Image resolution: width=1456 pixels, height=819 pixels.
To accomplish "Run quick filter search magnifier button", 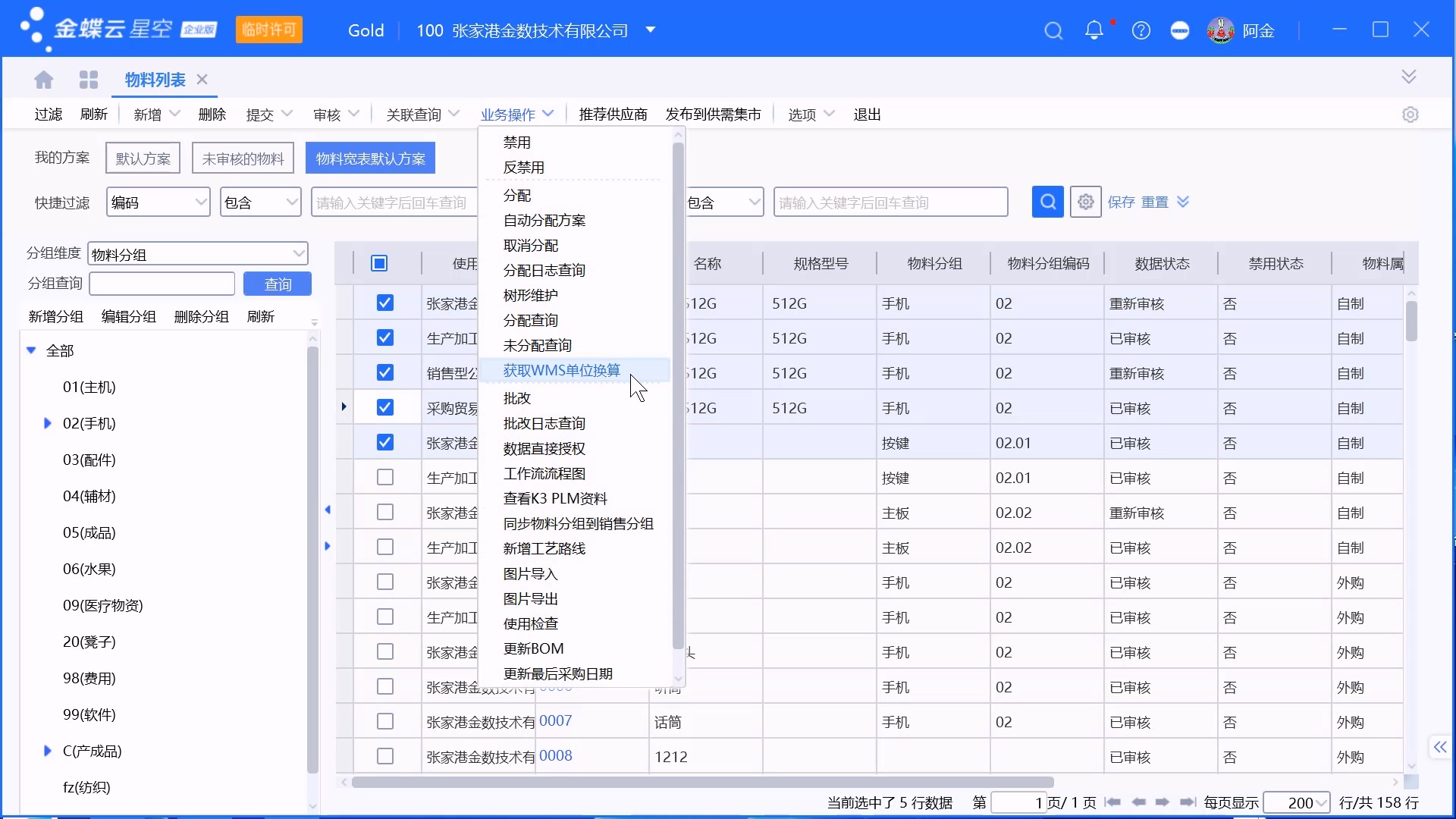I will (1048, 202).
